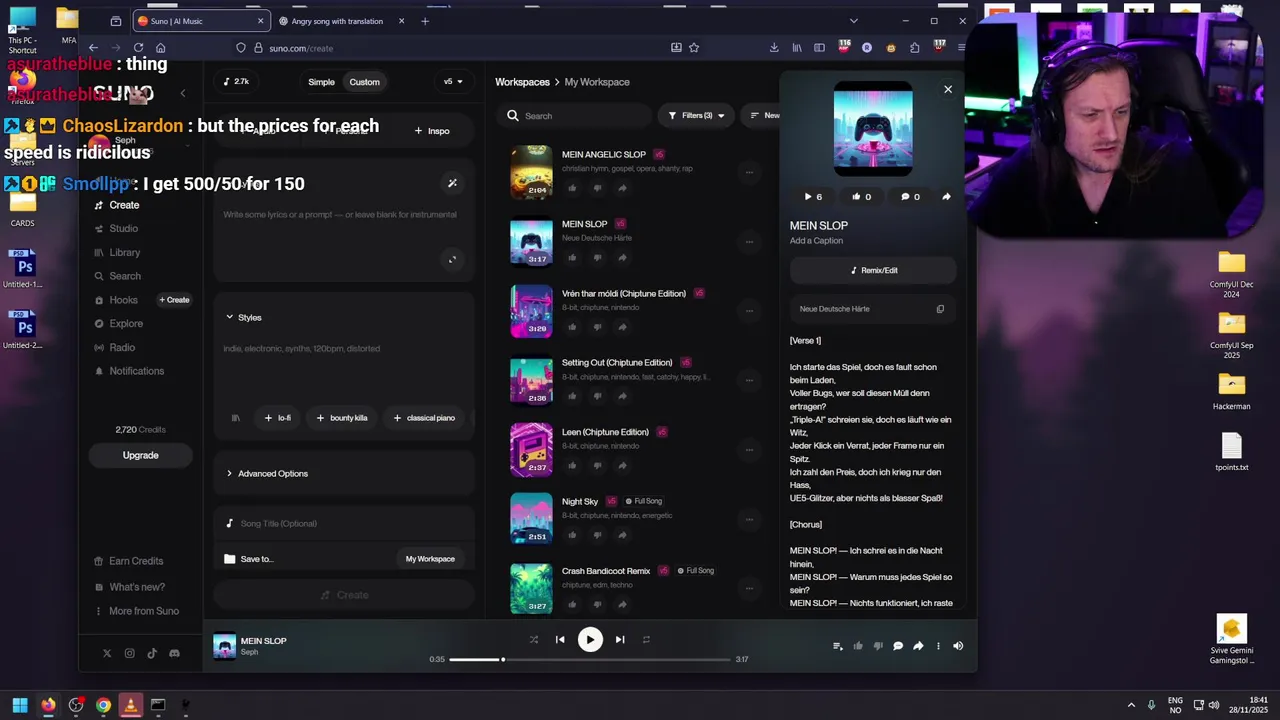Click the magic wand lyrics icon

[452, 183]
